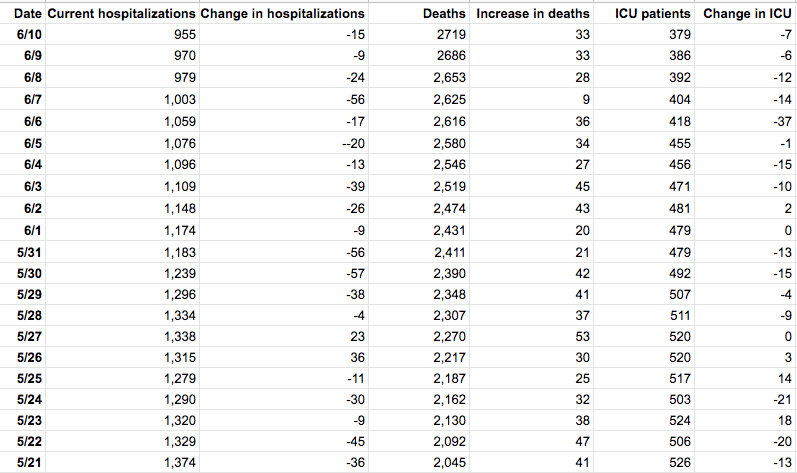Select the 526 ICU patients cell

(679, 462)
